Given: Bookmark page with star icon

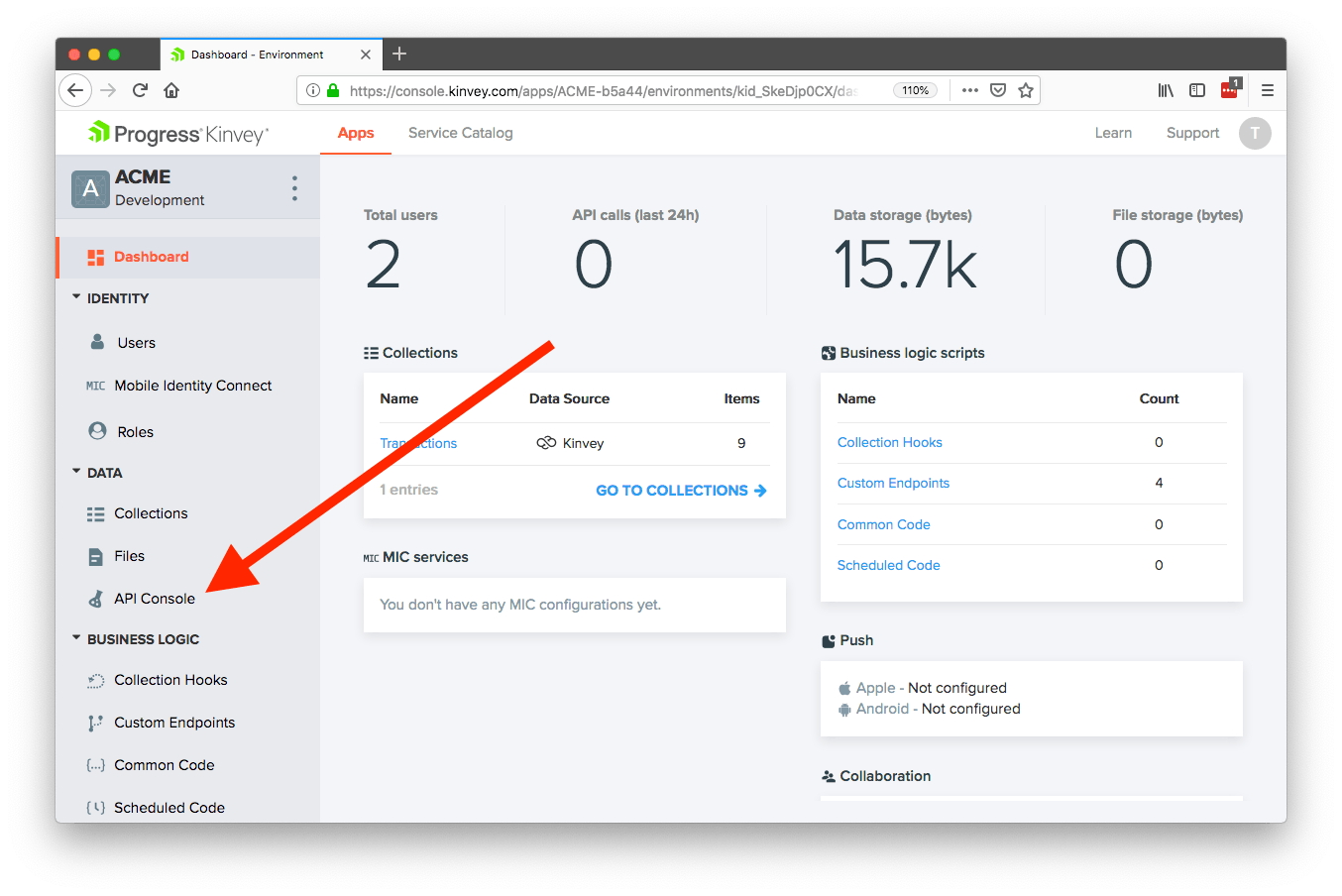Looking at the screenshot, I should (x=1026, y=90).
